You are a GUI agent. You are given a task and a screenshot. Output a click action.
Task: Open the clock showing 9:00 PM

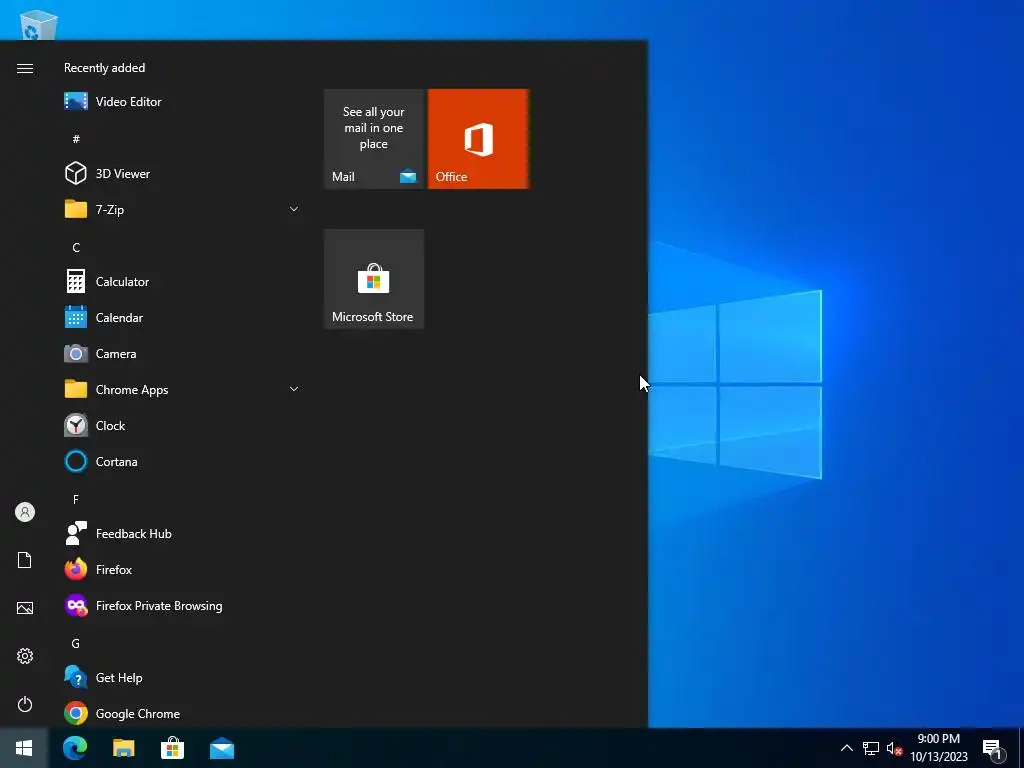click(939, 748)
